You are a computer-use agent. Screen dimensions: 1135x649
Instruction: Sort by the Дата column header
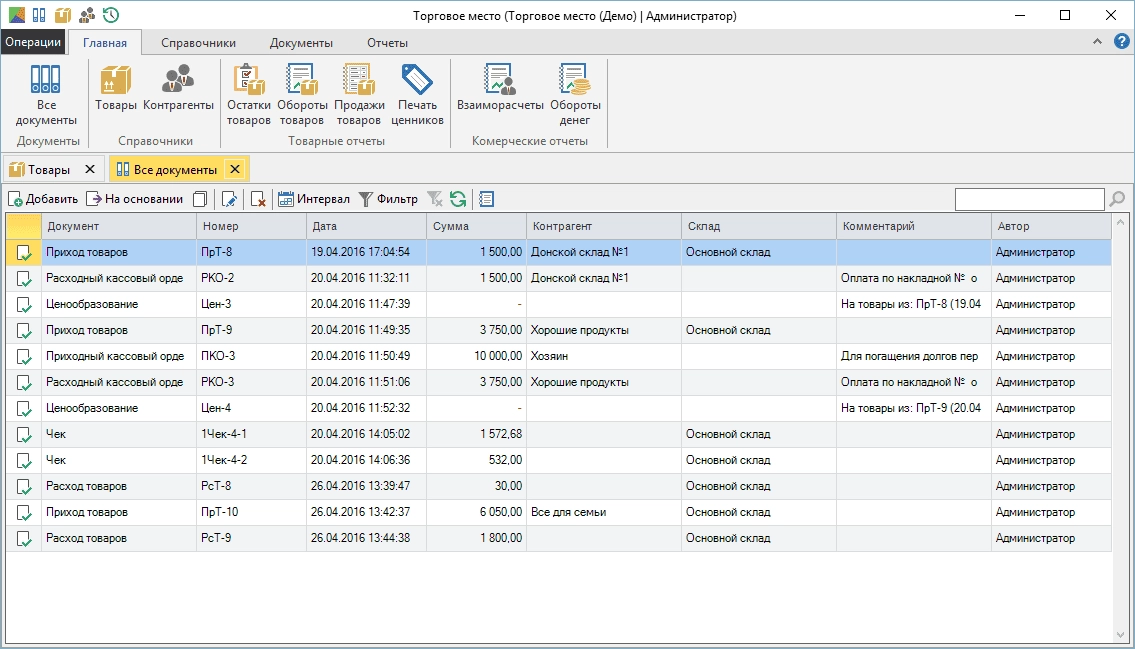[x=366, y=226]
